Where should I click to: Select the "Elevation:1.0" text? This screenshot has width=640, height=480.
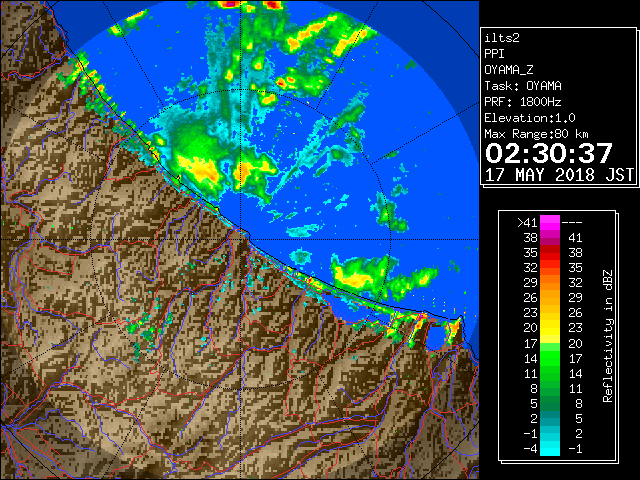pos(530,118)
